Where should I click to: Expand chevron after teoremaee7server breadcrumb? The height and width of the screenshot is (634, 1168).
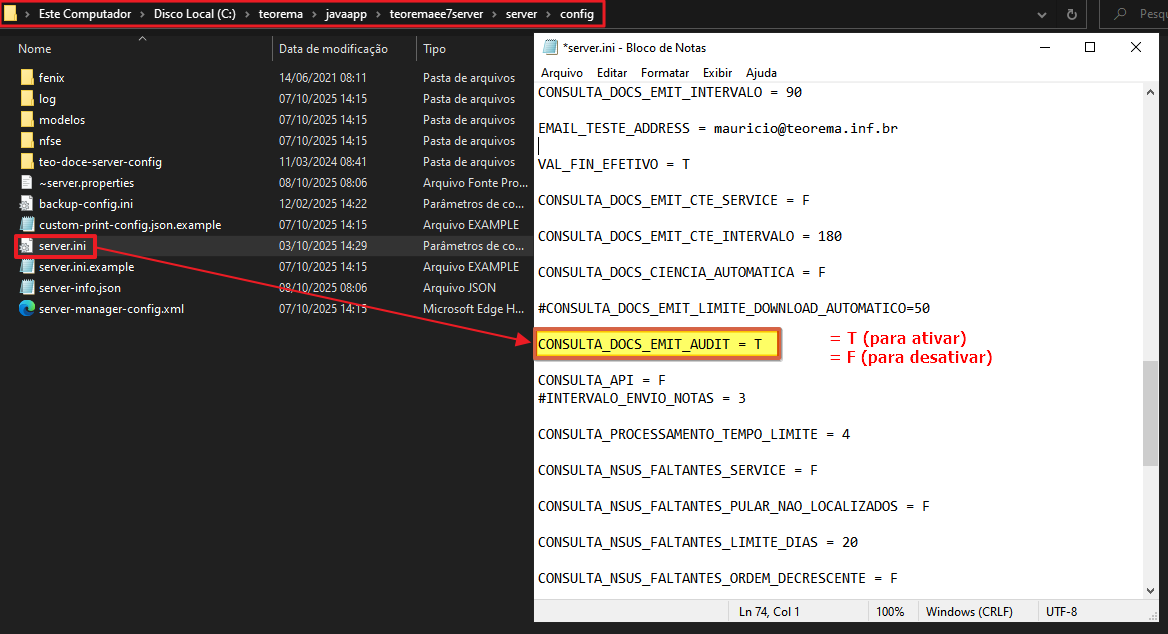pos(495,14)
